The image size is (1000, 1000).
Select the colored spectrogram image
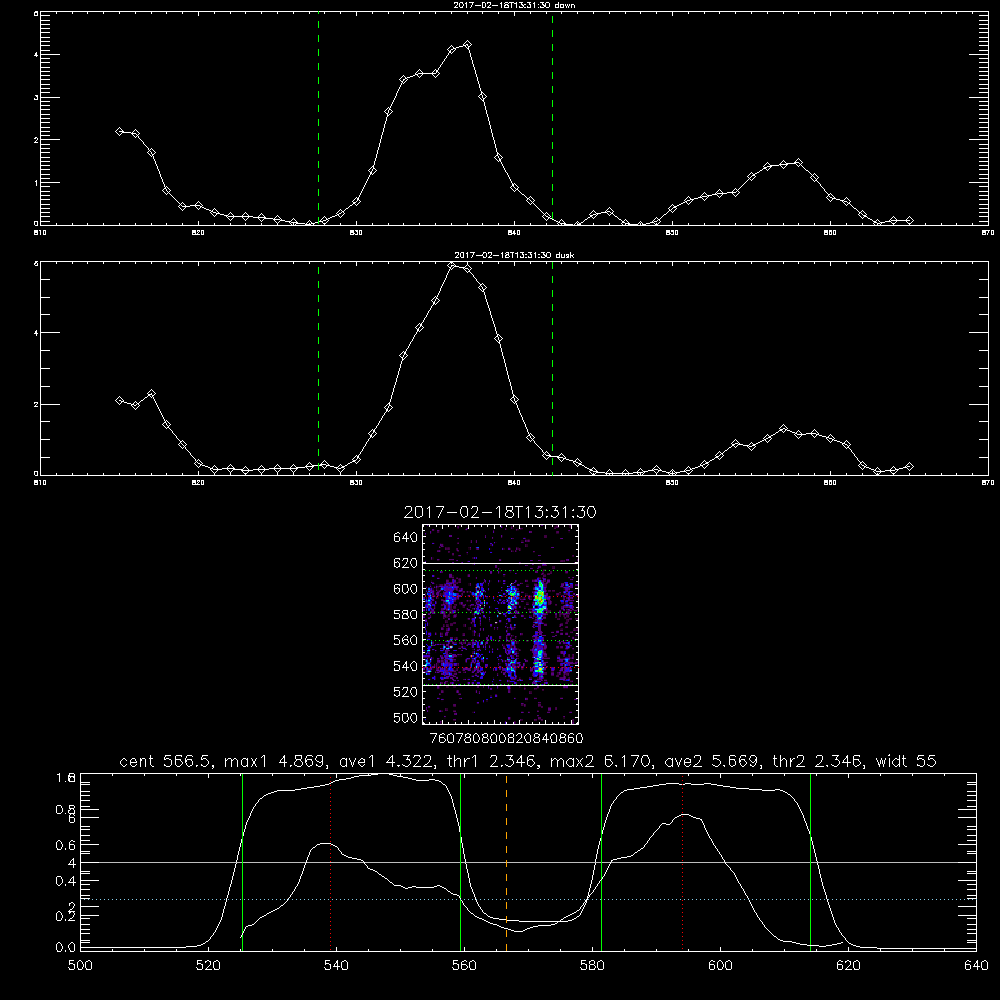coord(501,624)
